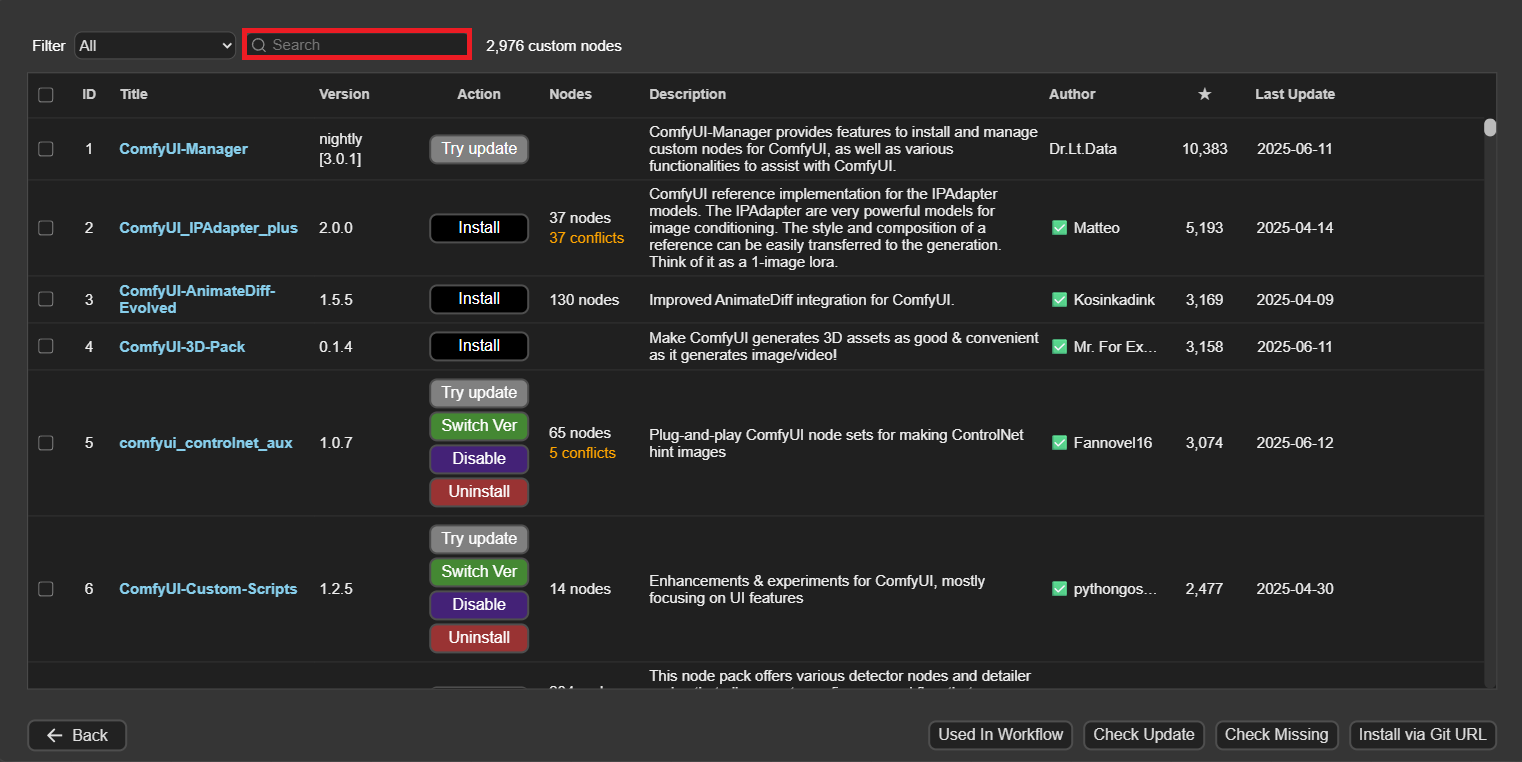Toggle the select-all checkbox in header
The width and height of the screenshot is (1522, 762).
[x=46, y=95]
